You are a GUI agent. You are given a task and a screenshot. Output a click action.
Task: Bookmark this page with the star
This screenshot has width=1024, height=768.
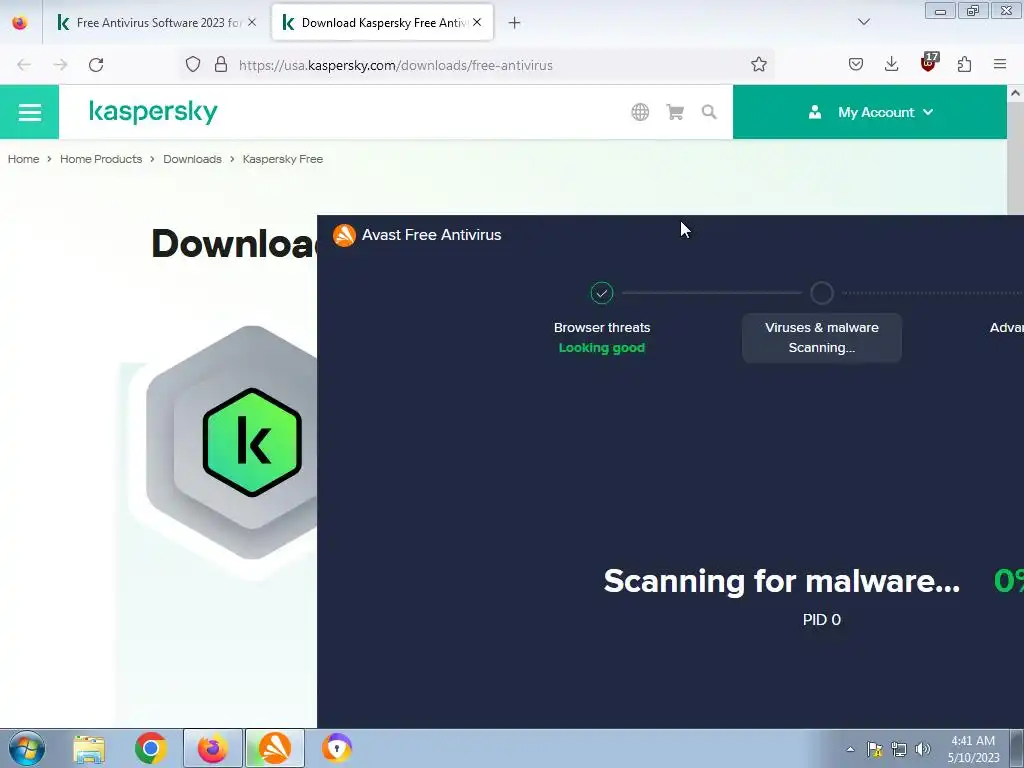758,65
